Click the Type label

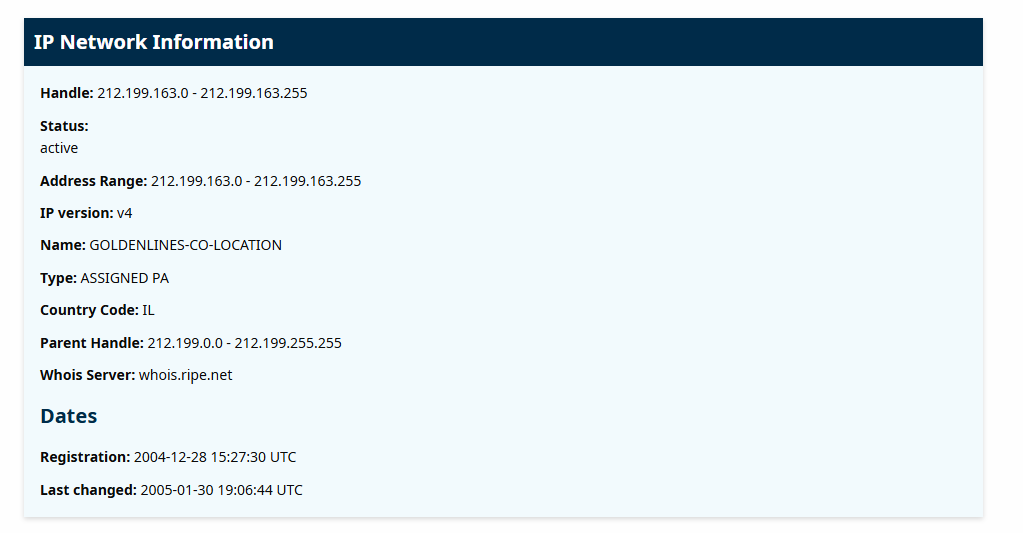click(x=58, y=278)
